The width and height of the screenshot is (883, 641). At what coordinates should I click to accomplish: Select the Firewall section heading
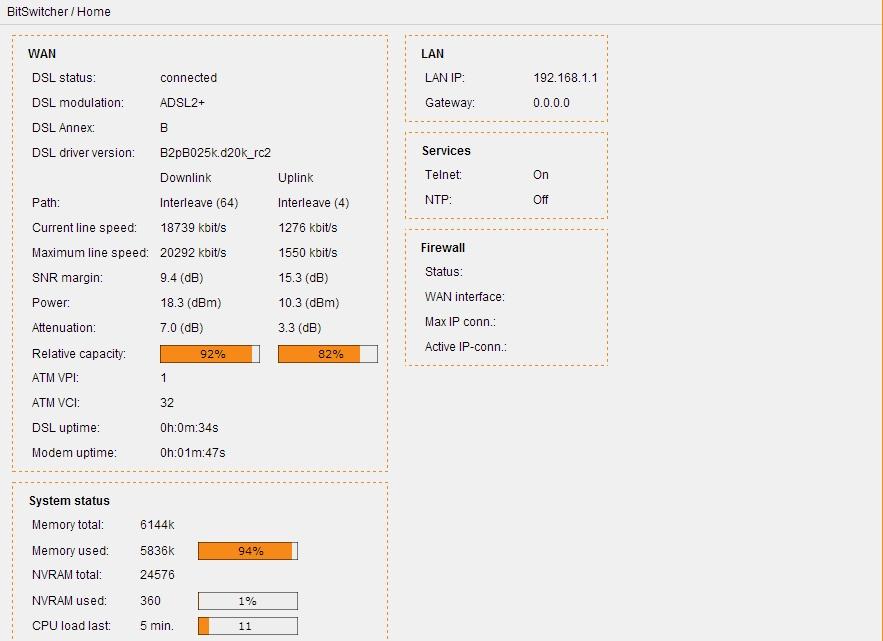443,247
